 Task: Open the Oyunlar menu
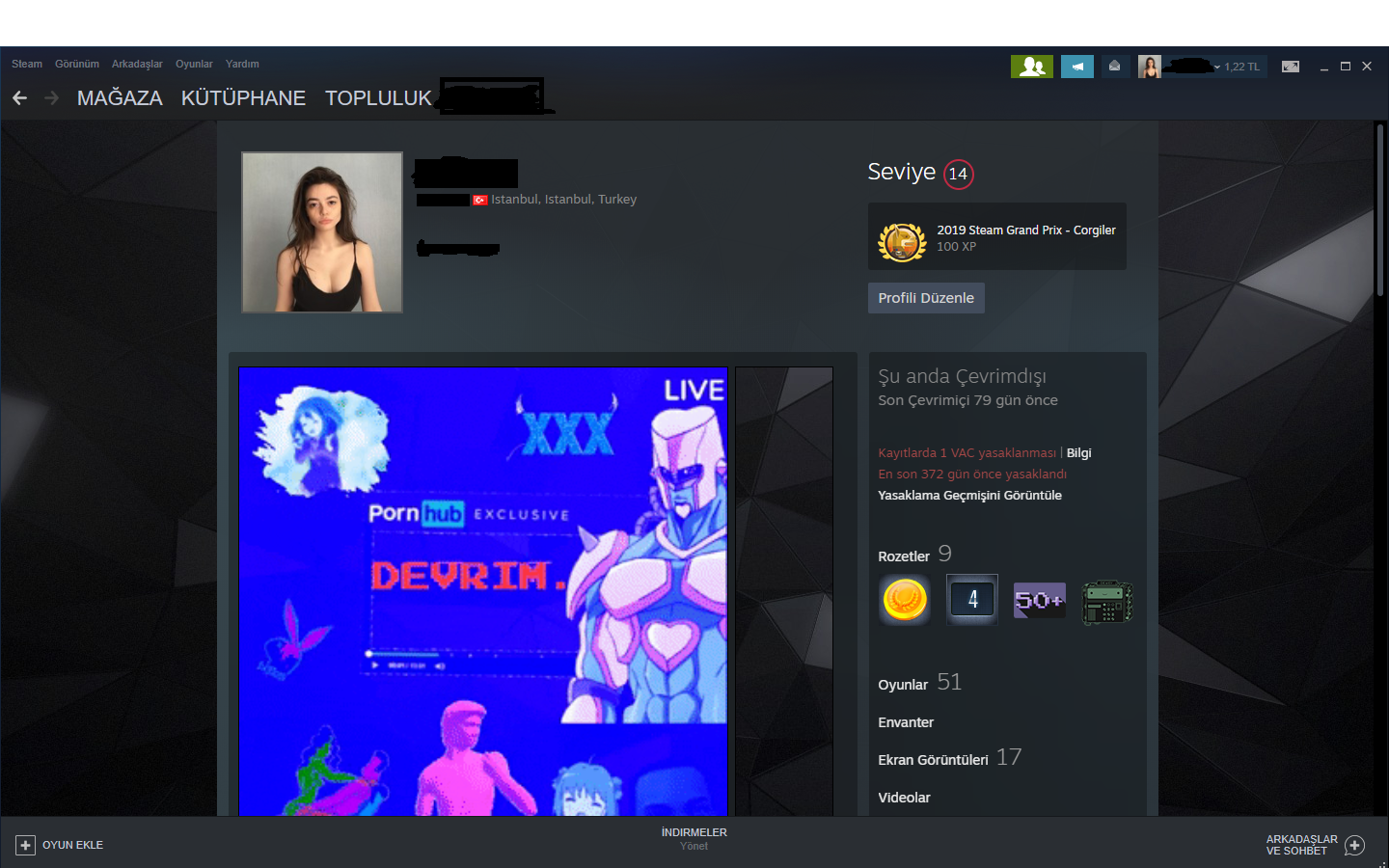click(194, 64)
